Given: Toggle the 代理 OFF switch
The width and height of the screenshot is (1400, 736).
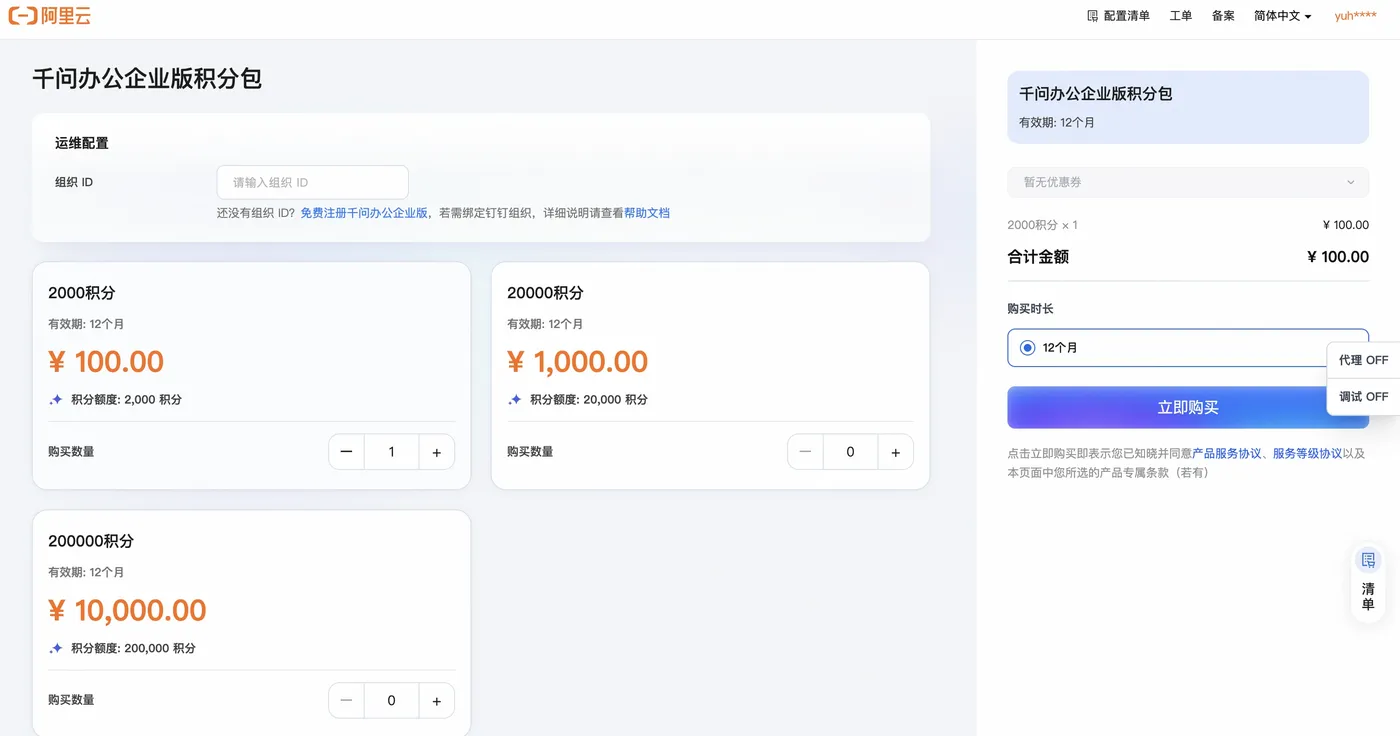Looking at the screenshot, I should pyautogui.click(x=1363, y=360).
